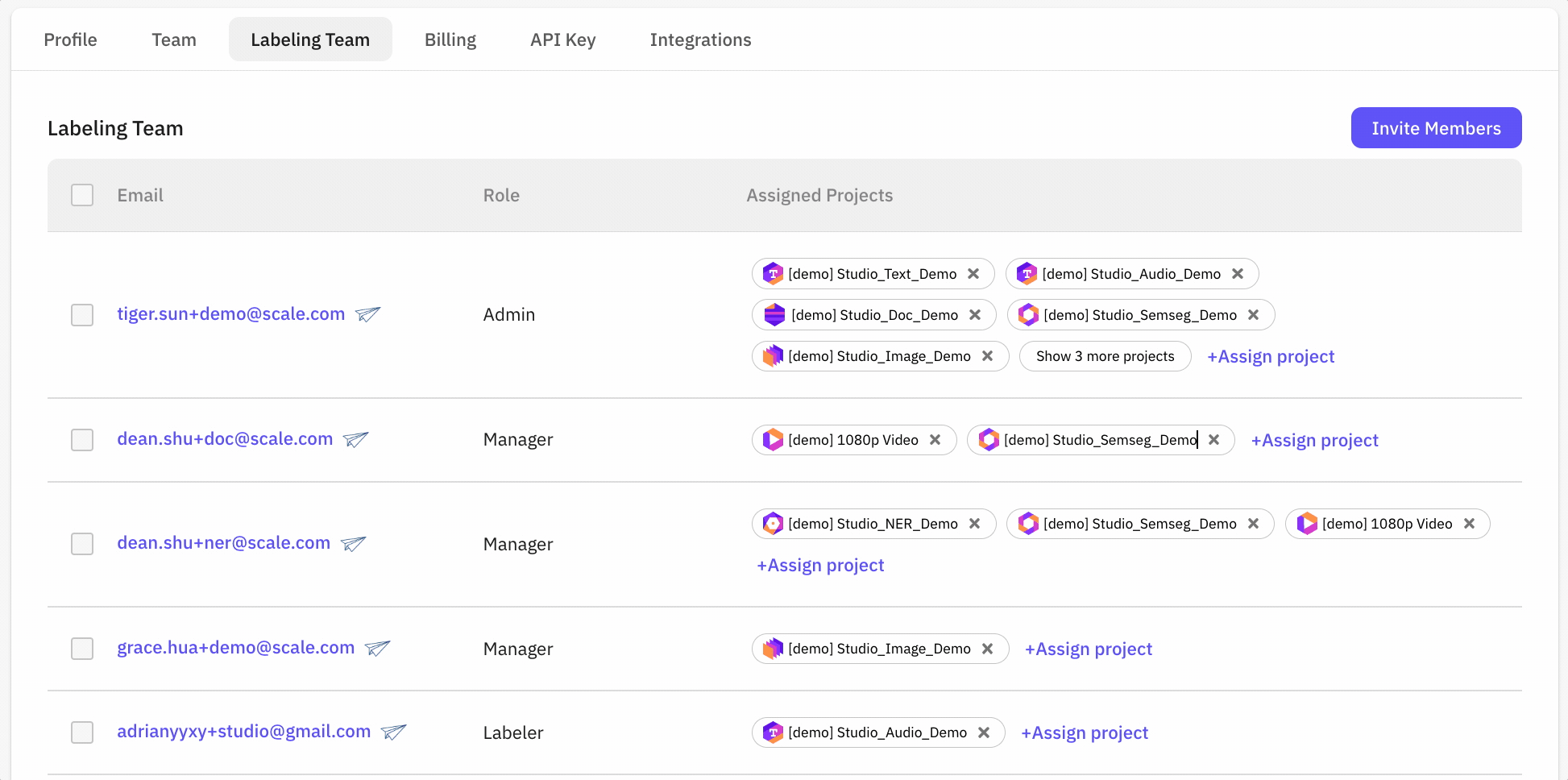Open Assign project for tiger.sun+demo@scale.com
This screenshot has width=1568, height=780.
pyautogui.click(x=1271, y=357)
